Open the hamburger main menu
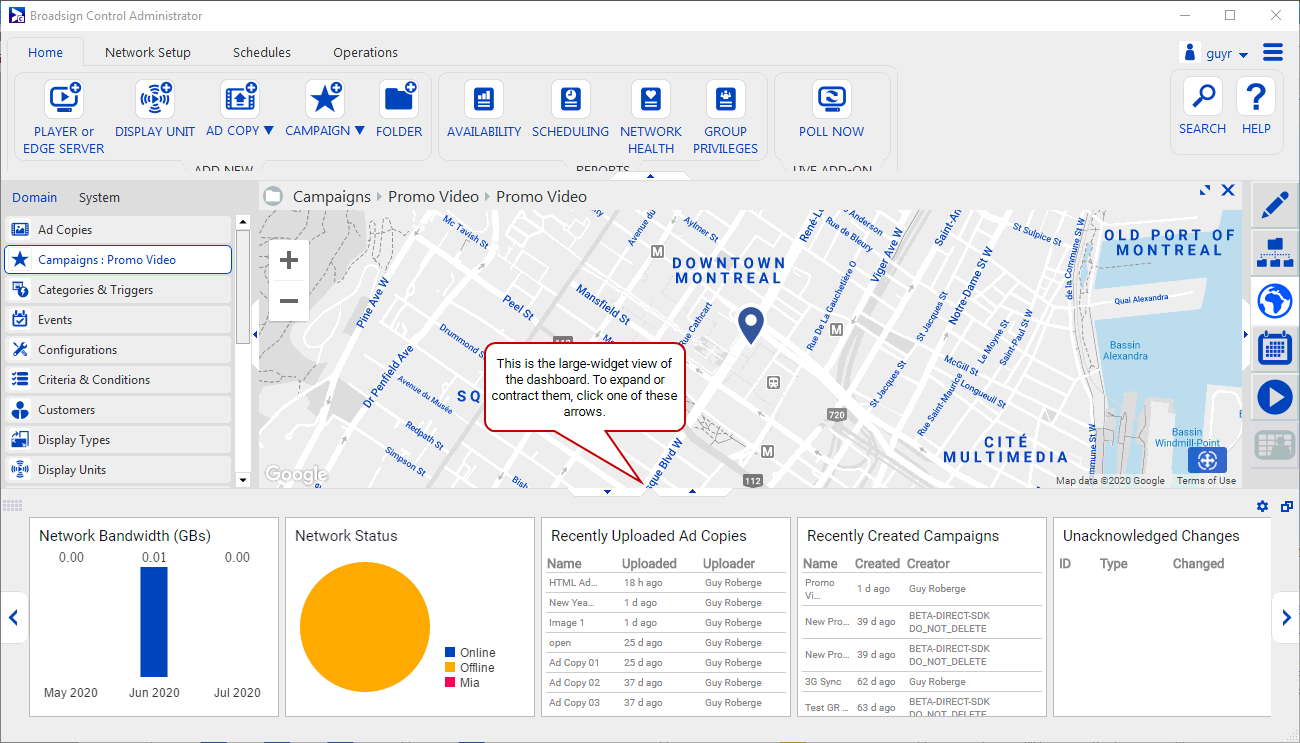 click(1273, 52)
